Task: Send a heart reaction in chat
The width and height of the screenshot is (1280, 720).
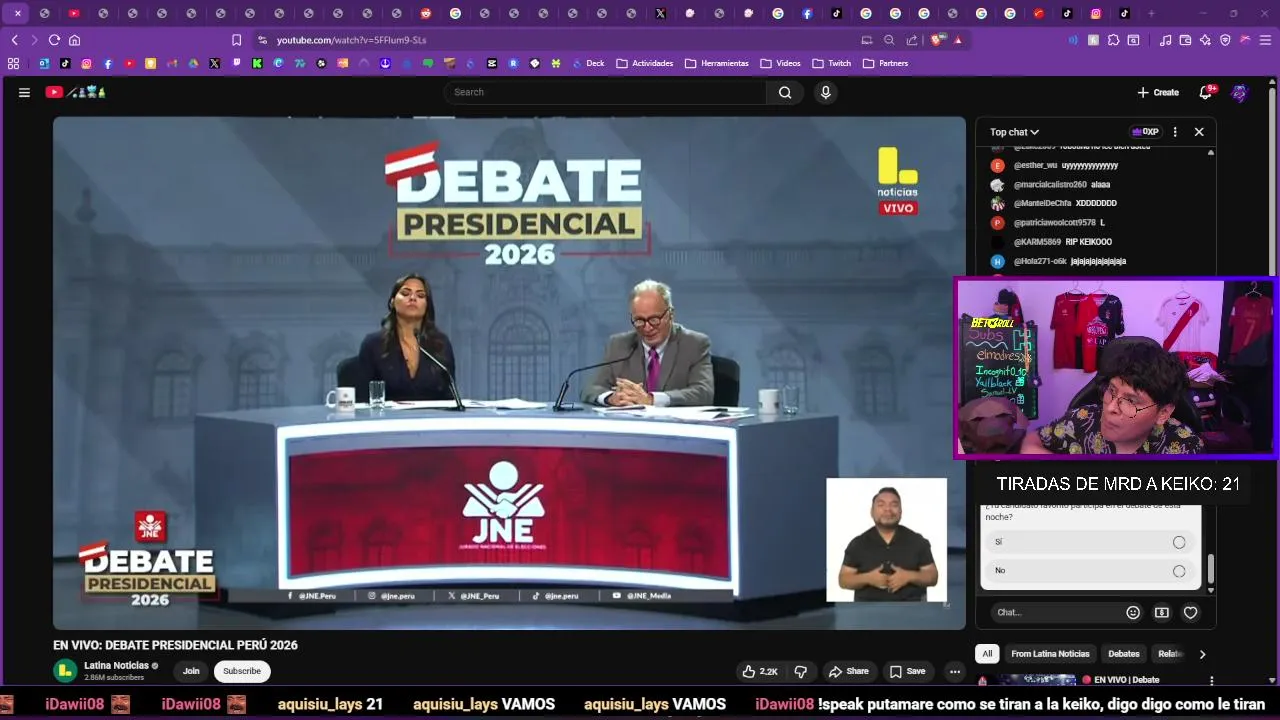Action: pos(1190,612)
